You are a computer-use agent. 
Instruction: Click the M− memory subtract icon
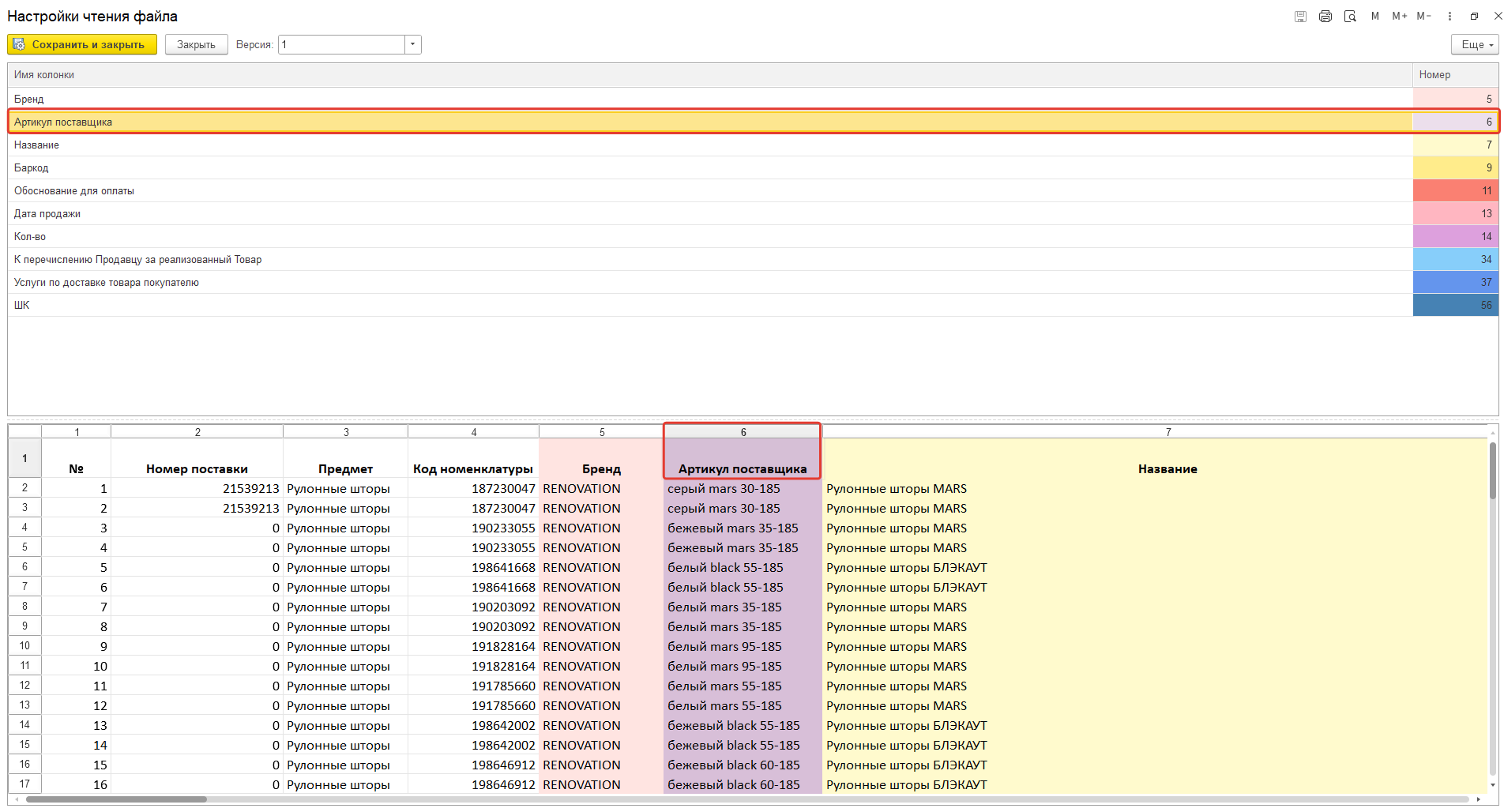pos(1423,17)
